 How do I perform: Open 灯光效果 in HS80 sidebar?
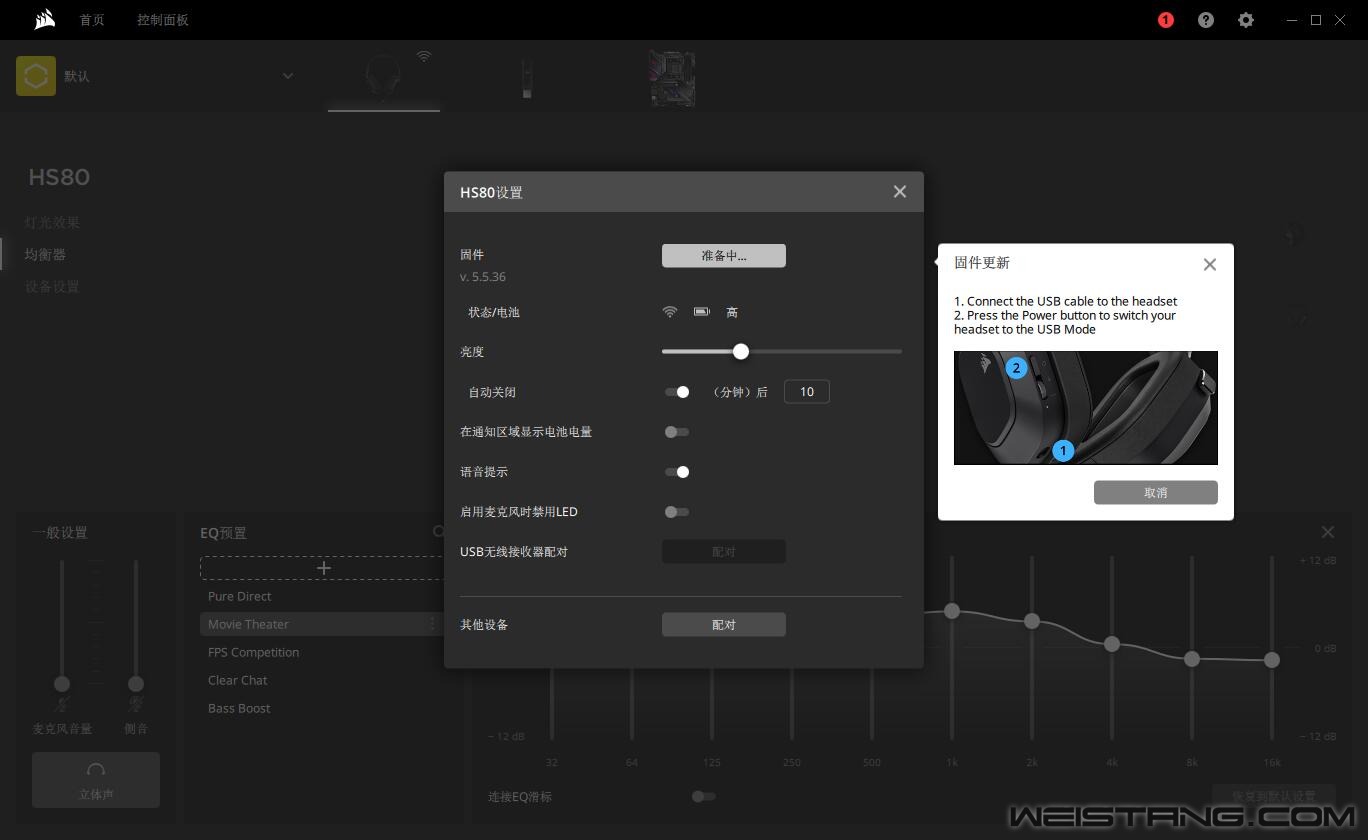[52, 222]
